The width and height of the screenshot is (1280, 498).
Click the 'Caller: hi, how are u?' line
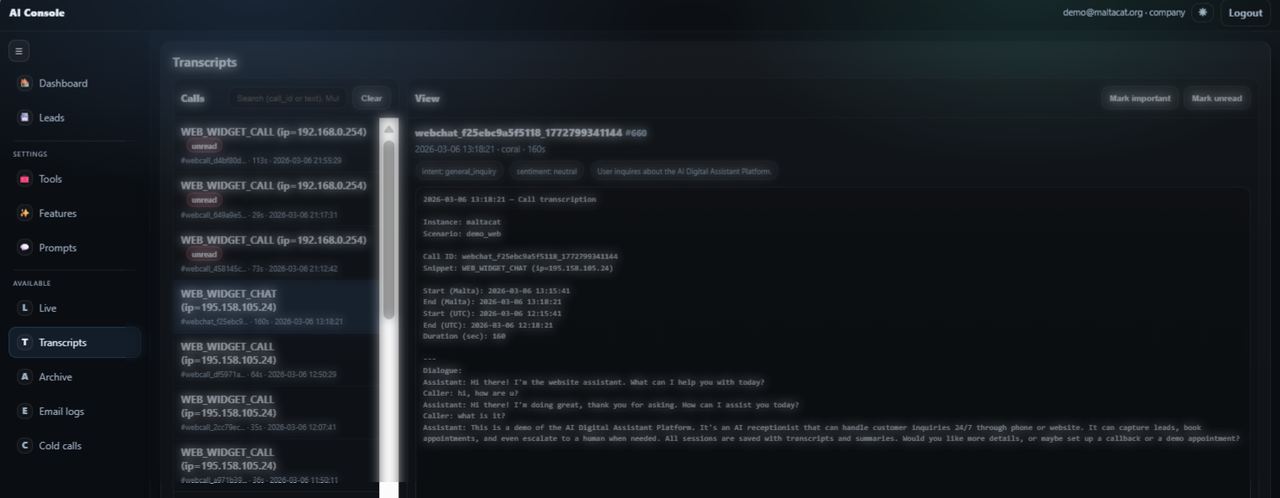click(471, 393)
